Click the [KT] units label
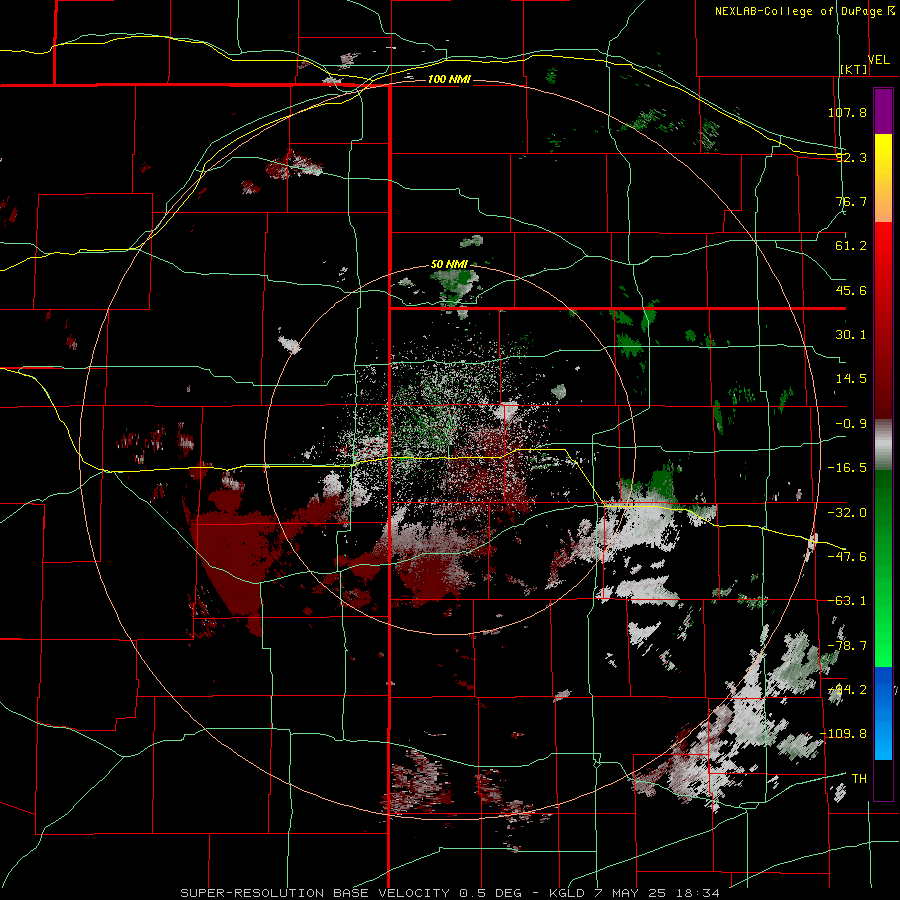This screenshot has width=900, height=900. click(x=854, y=69)
